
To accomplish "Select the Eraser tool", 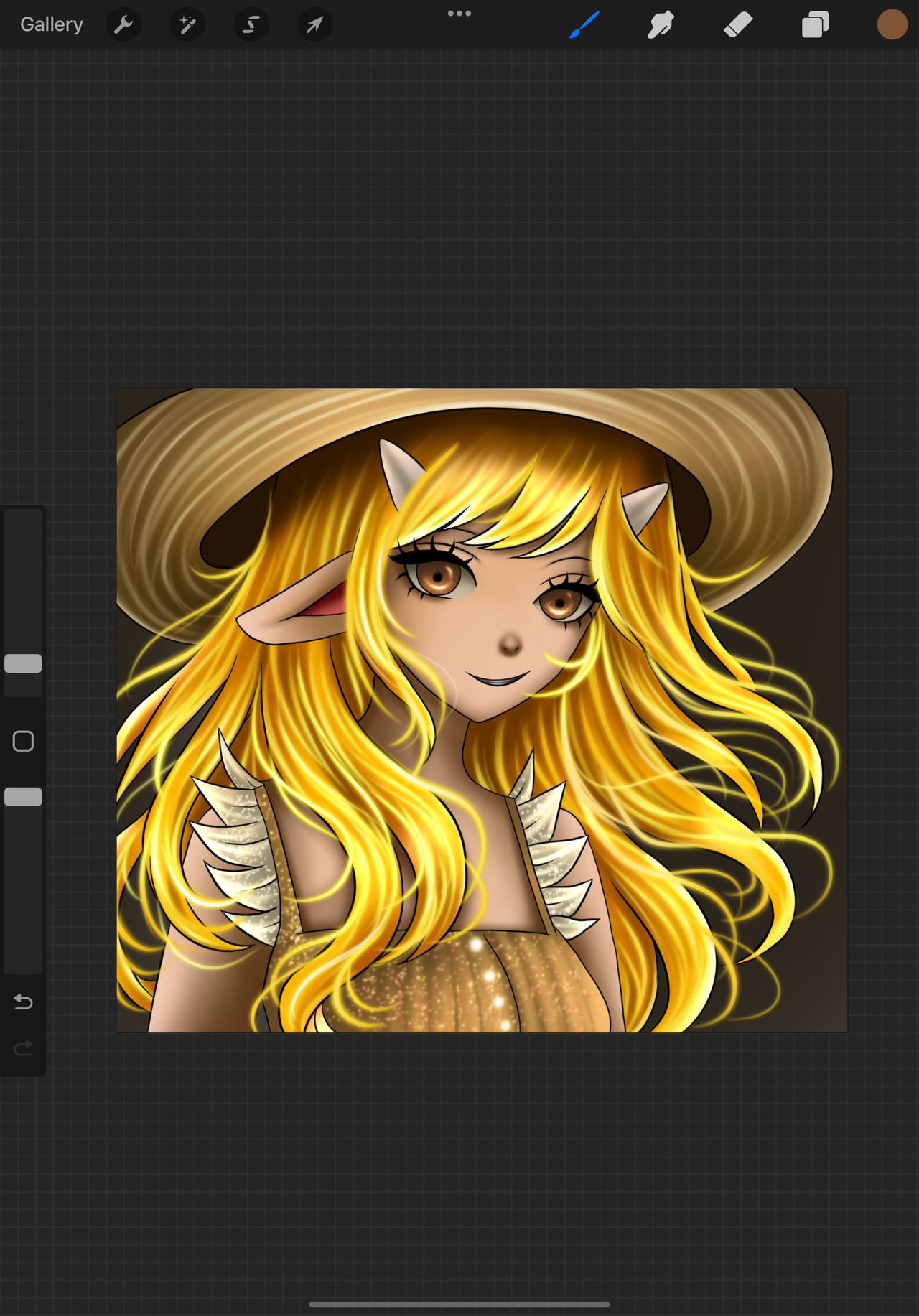I will pyautogui.click(x=738, y=25).
